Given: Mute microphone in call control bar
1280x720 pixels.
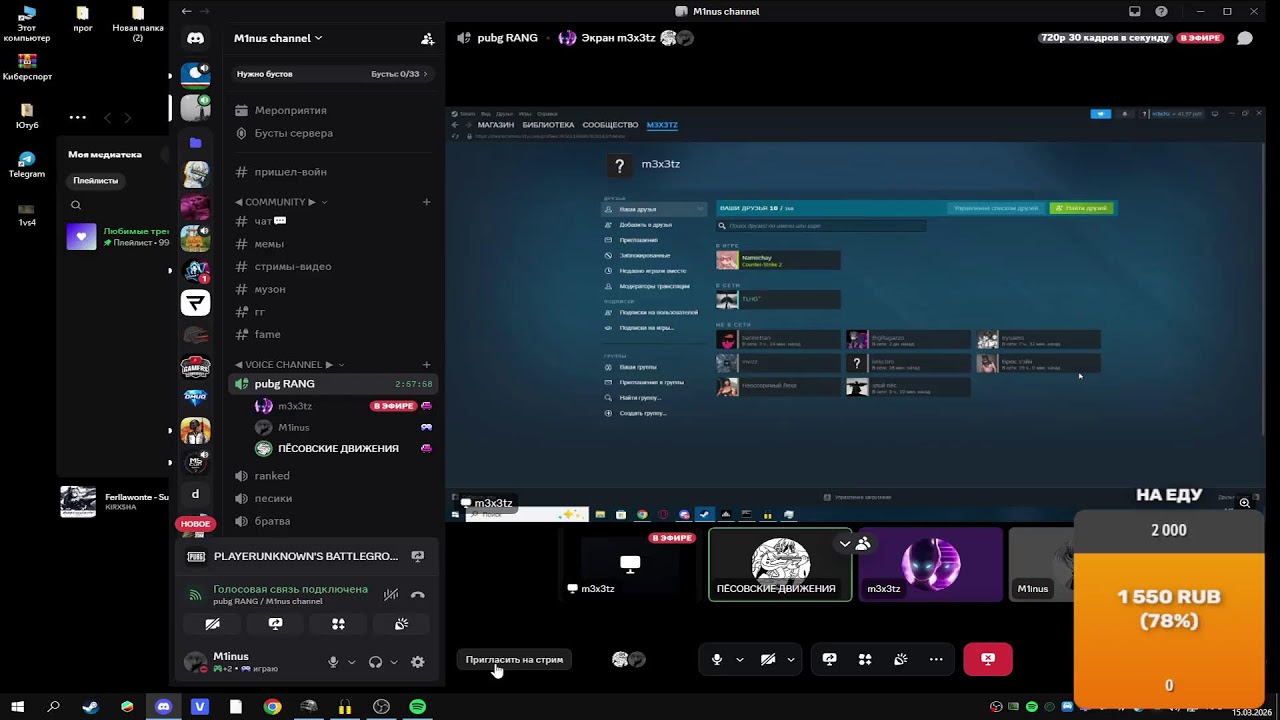Looking at the screenshot, I should point(717,659).
